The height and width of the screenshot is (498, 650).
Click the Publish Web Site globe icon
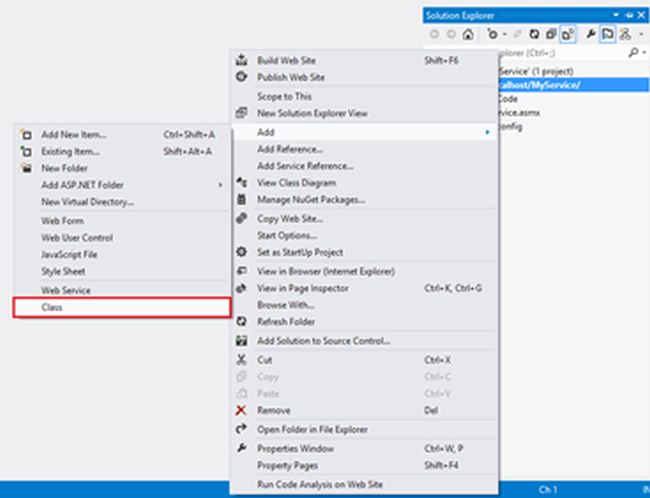point(241,77)
